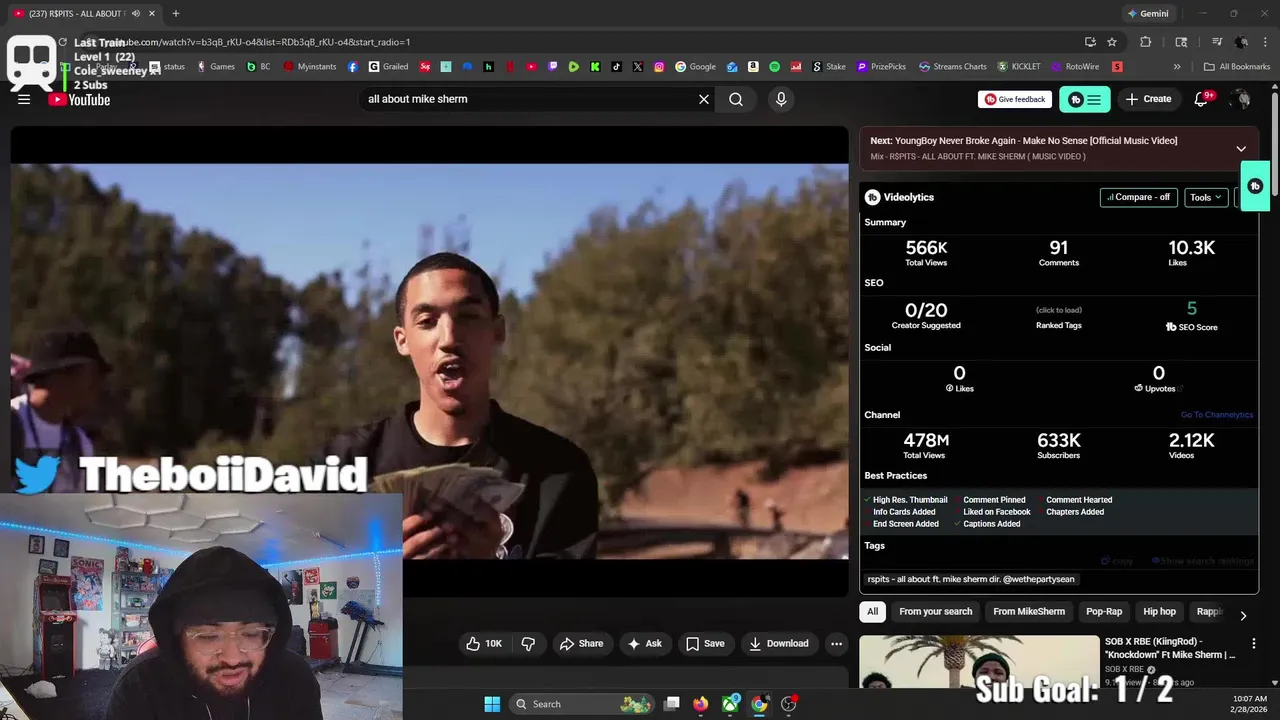The width and height of the screenshot is (1280, 720).
Task: Open Chrome extensions puzzle icon
Action: pyautogui.click(x=1146, y=42)
